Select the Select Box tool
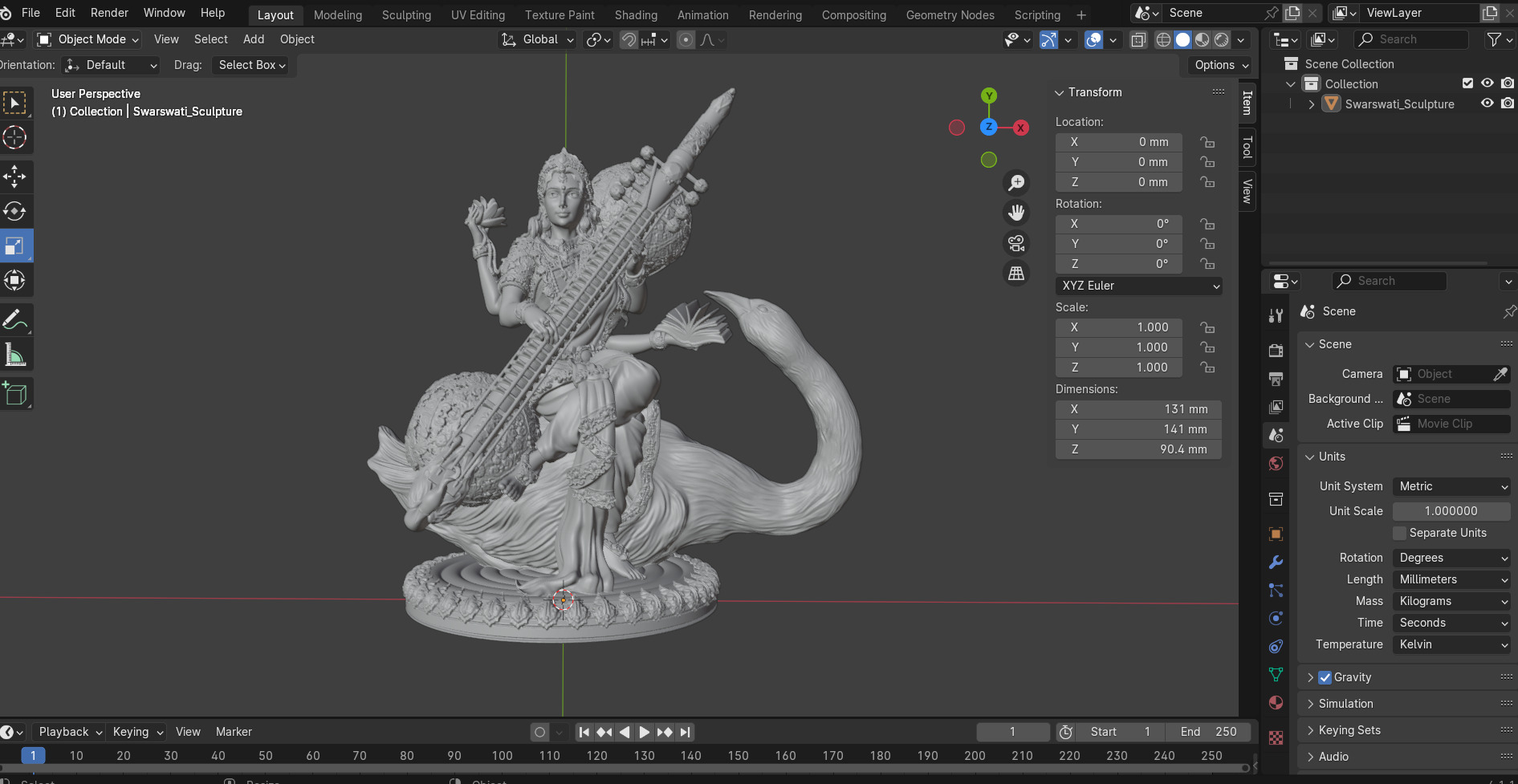The width and height of the screenshot is (1518, 784). (15, 103)
